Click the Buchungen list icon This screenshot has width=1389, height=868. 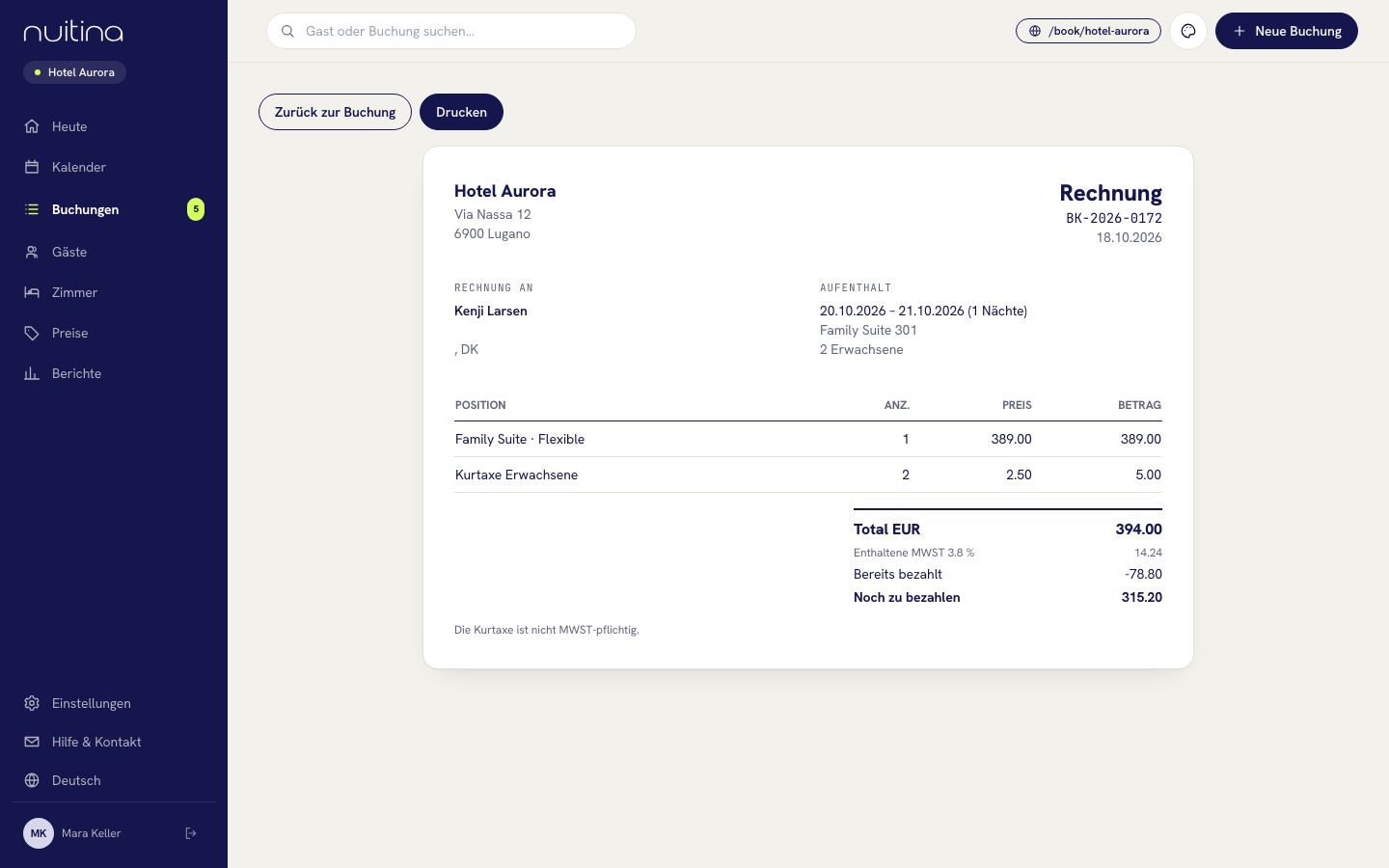tap(32, 209)
